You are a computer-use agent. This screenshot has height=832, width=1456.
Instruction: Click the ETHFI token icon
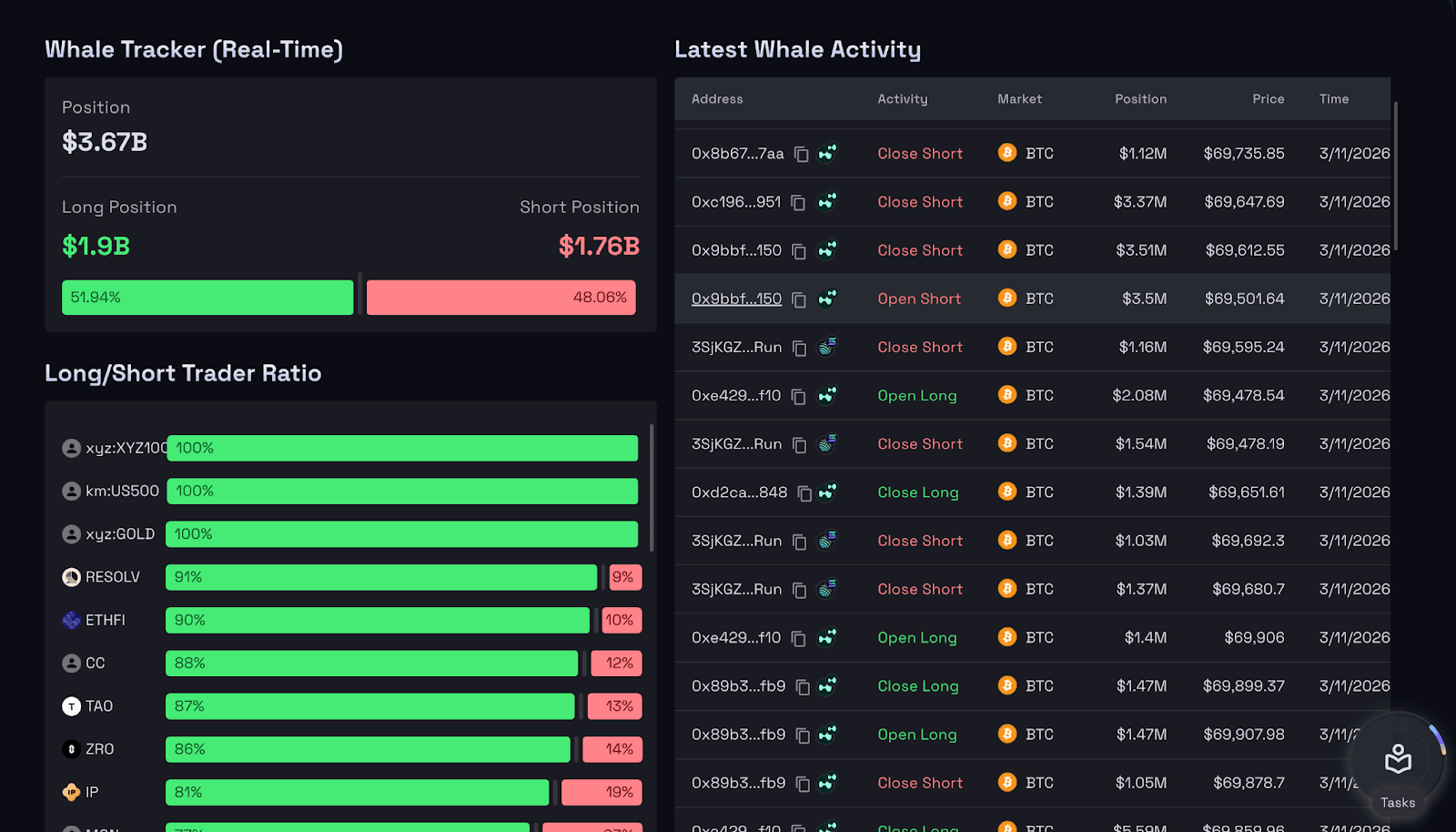[x=71, y=620]
